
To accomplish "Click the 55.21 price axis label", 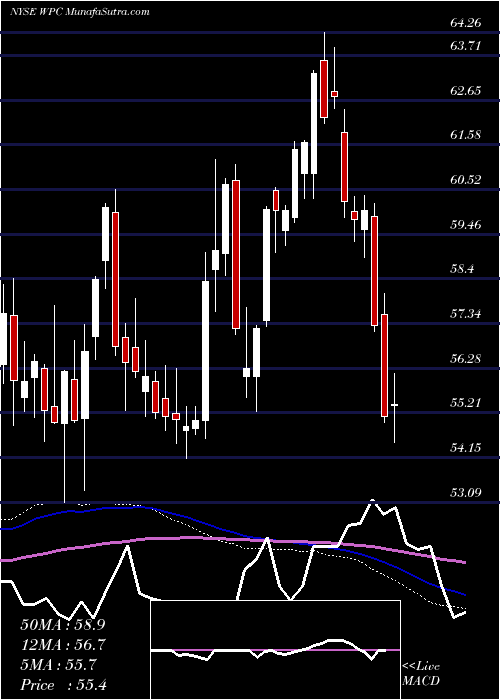I will [x=466, y=403].
